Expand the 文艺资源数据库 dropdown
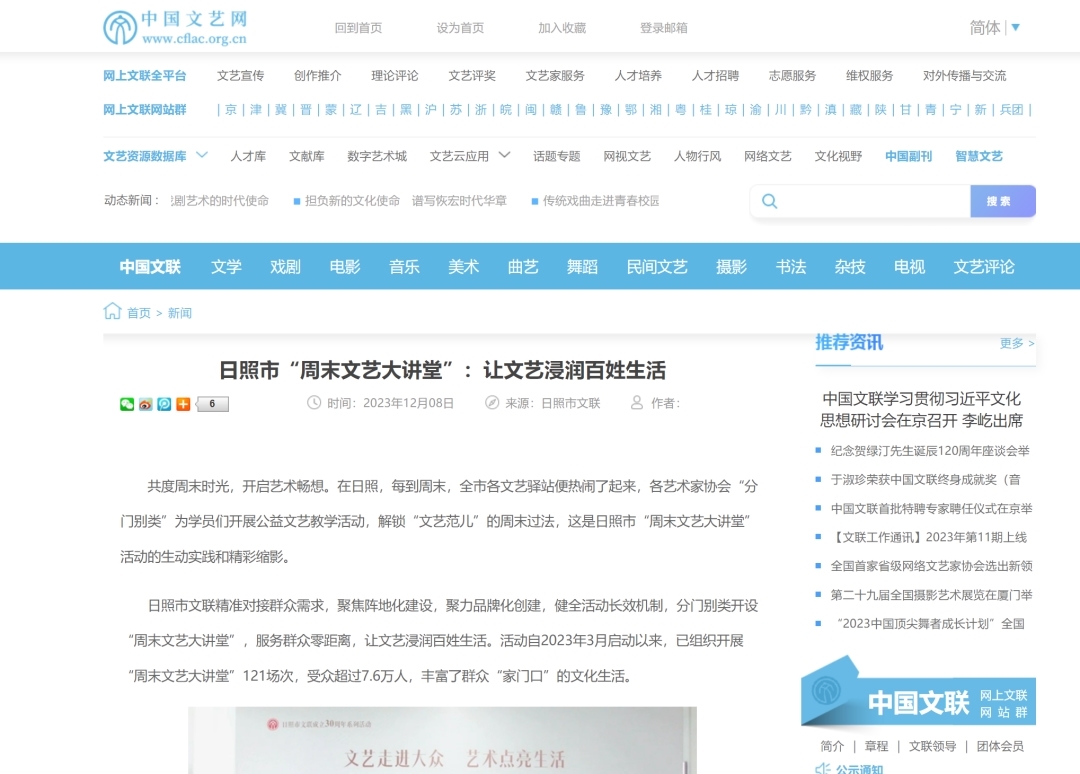This screenshot has width=1080, height=774. 202,155
